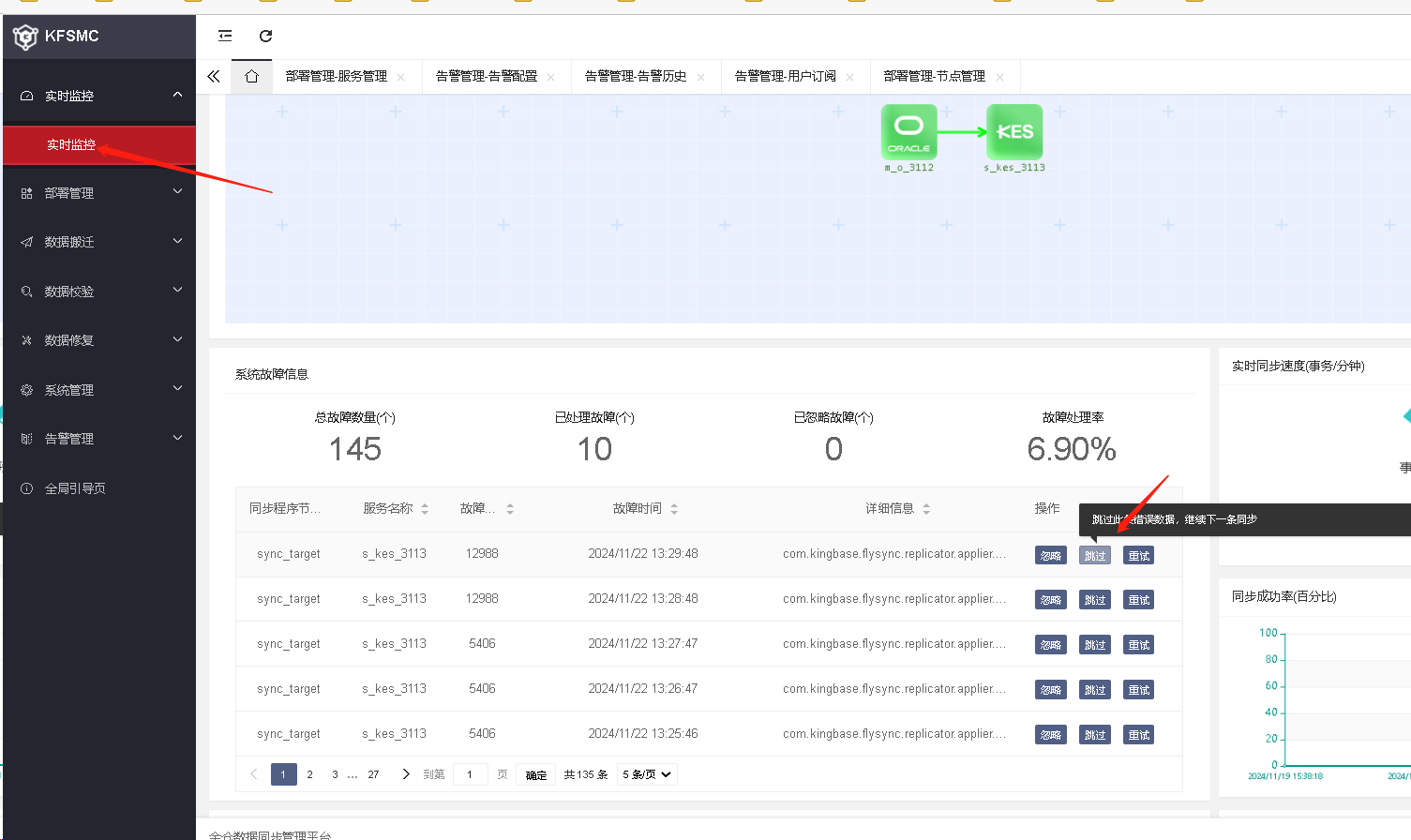Screen dimensions: 1411x840
Task: Click 跳过 for the 13:26:47 fault row
Action: [x=1095, y=690]
